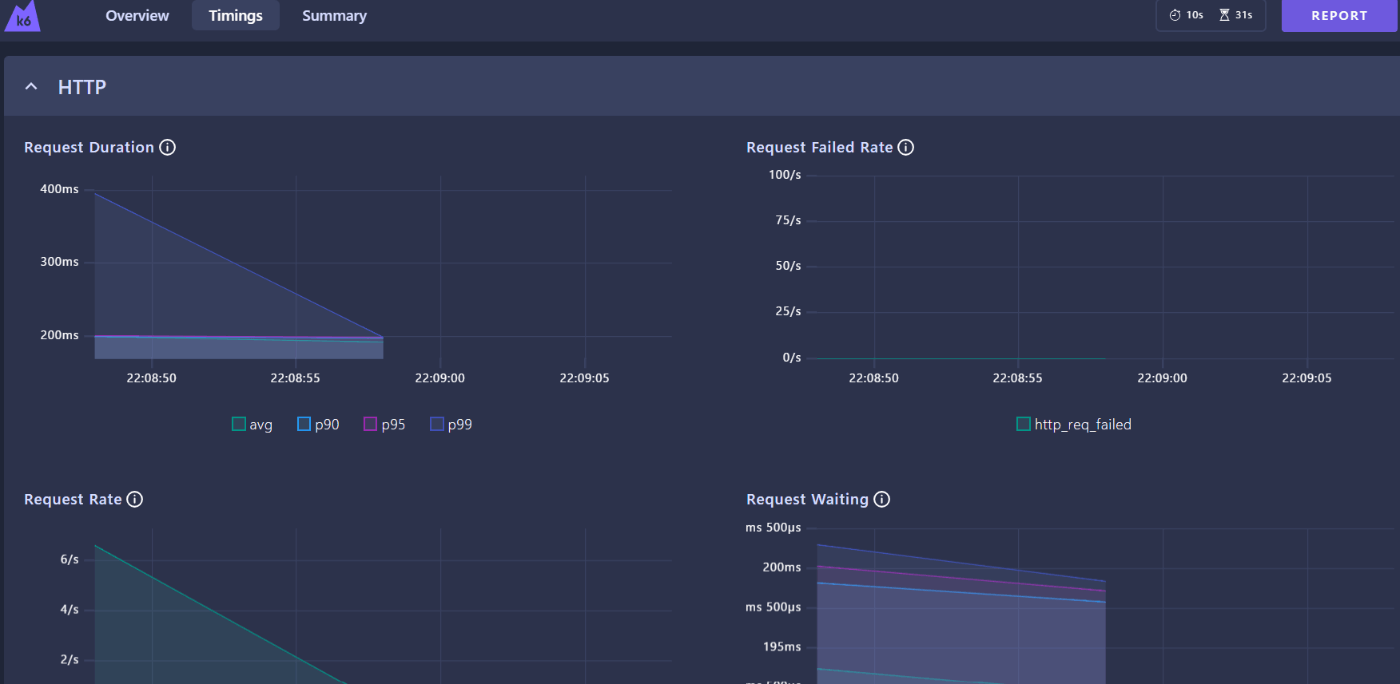Click the Request Duration chart title
The width and height of the screenshot is (1400, 684).
tap(89, 147)
